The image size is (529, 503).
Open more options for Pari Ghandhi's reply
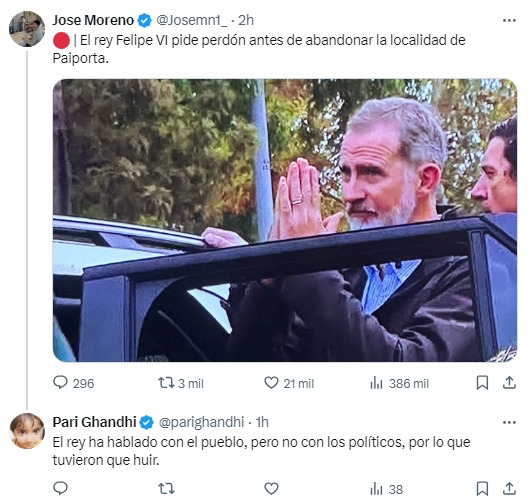click(x=509, y=422)
